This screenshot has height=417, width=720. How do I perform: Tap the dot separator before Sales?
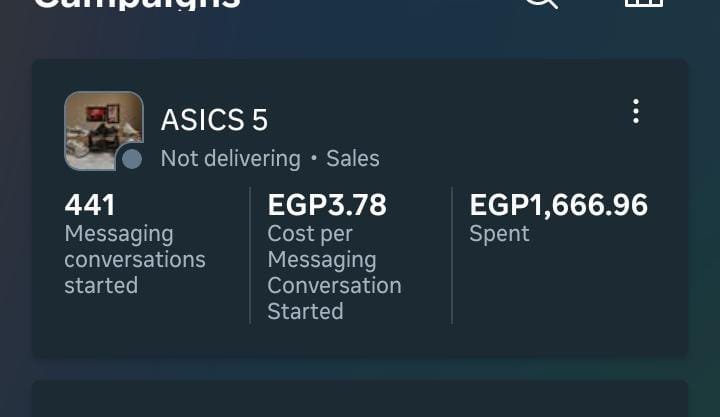click(x=314, y=158)
